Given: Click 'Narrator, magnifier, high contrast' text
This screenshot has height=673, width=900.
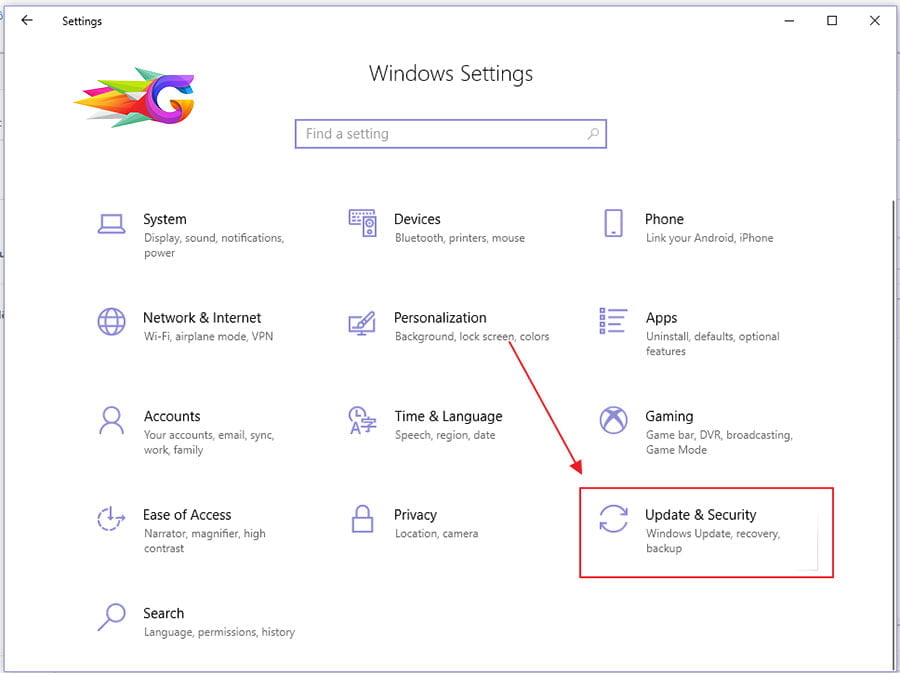Looking at the screenshot, I should pyautogui.click(x=204, y=541).
